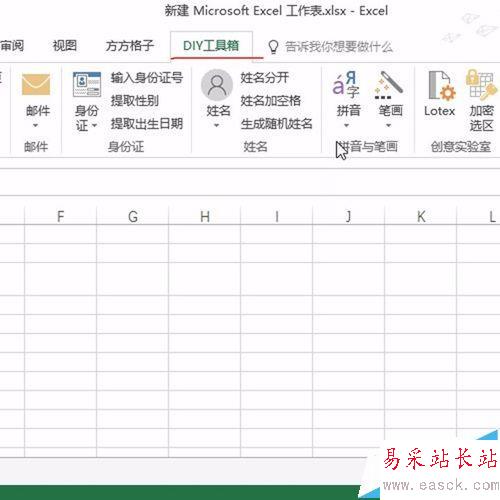This screenshot has height=500, width=500.
Task: Click the 创意实验室 group label
Action: click(461, 146)
